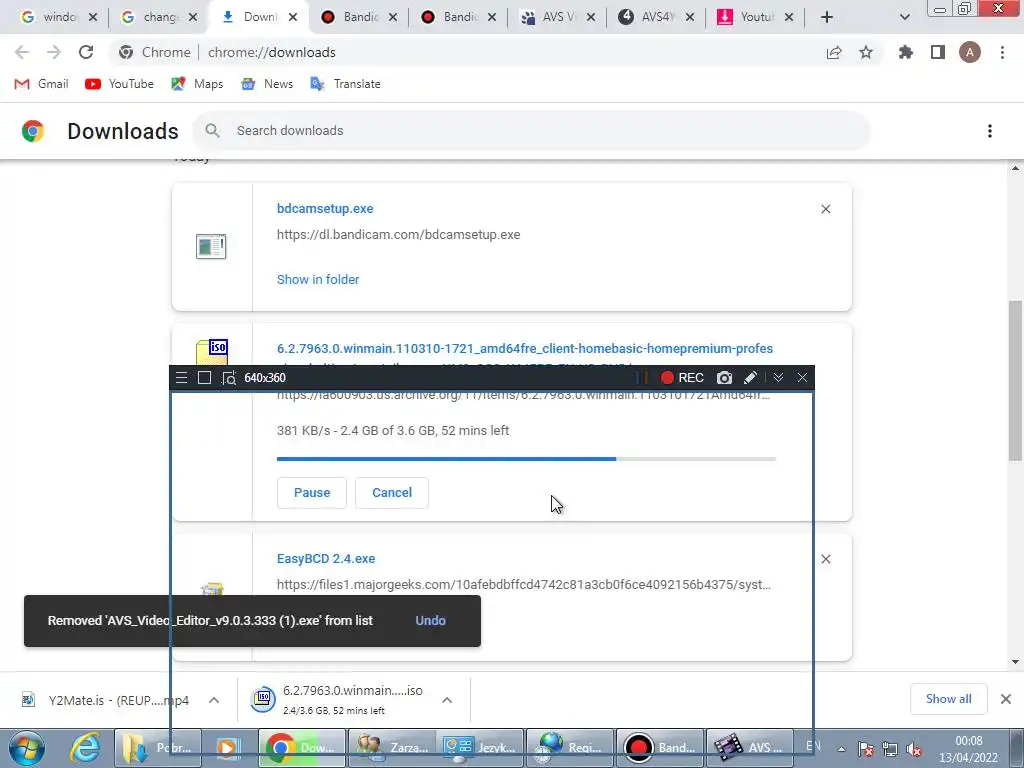Click the Search downloads field
This screenshot has width=1024, height=768.
[532, 131]
